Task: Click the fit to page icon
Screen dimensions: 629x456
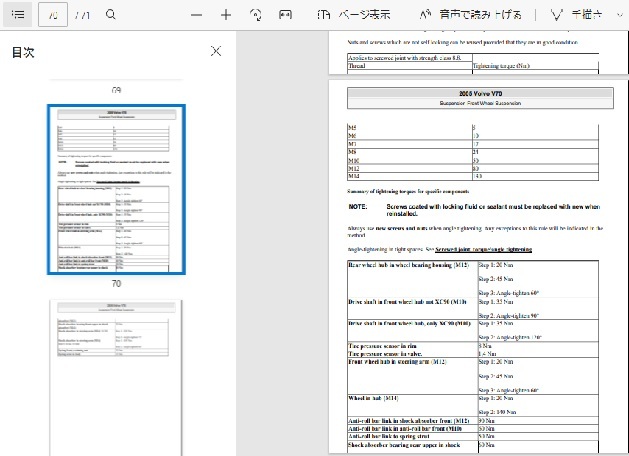Action: tap(285, 15)
